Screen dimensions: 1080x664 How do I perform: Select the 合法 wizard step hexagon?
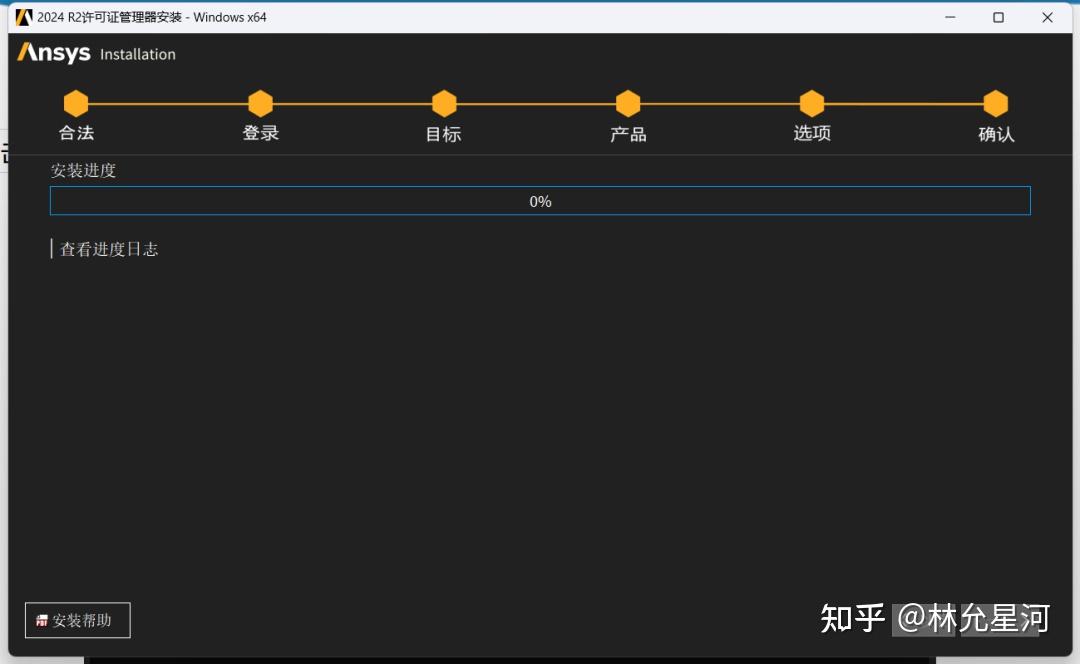pos(76,103)
